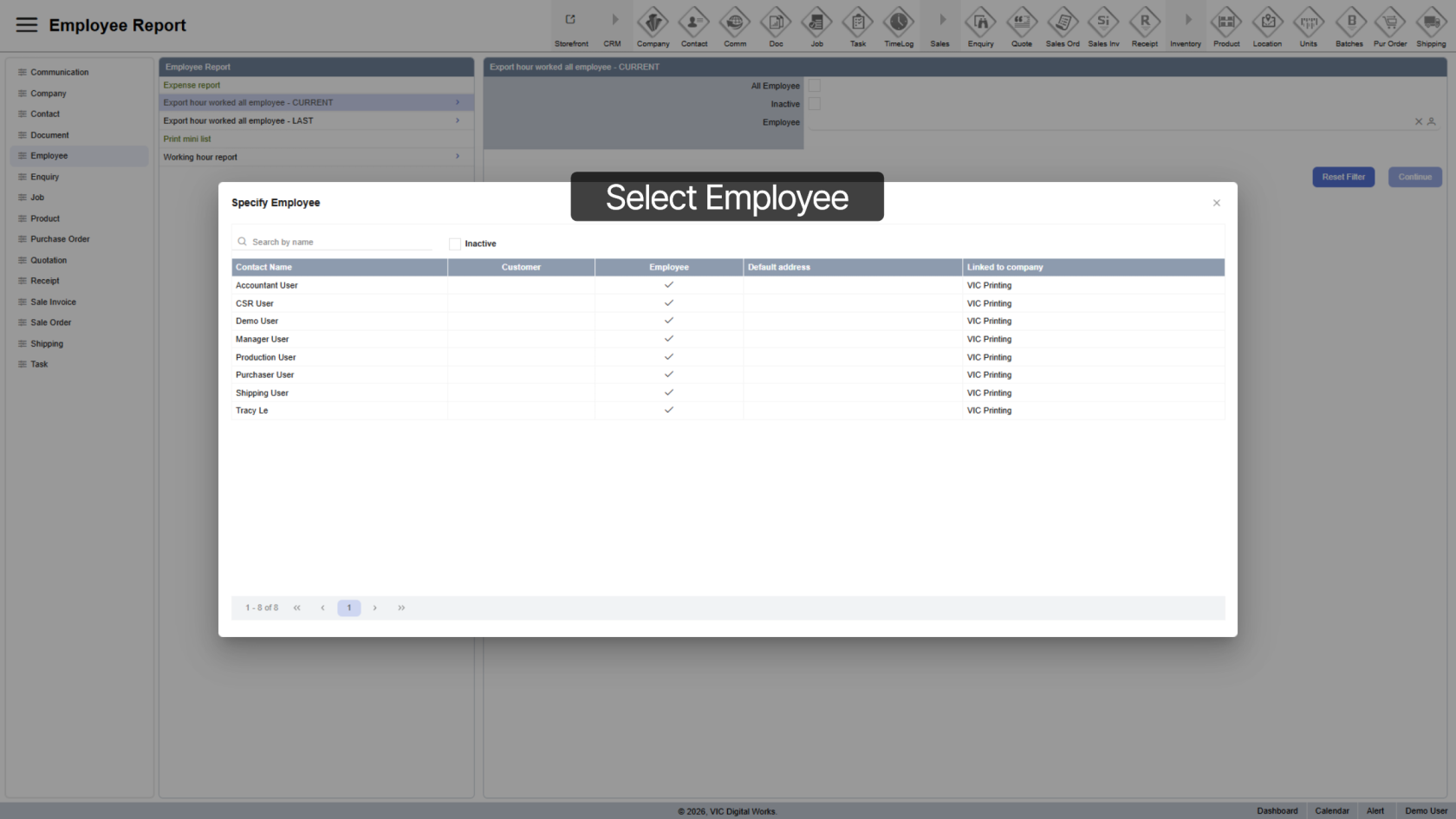The width and height of the screenshot is (1456, 819).
Task: Open the Shipping toolbar icon
Action: (x=1430, y=23)
